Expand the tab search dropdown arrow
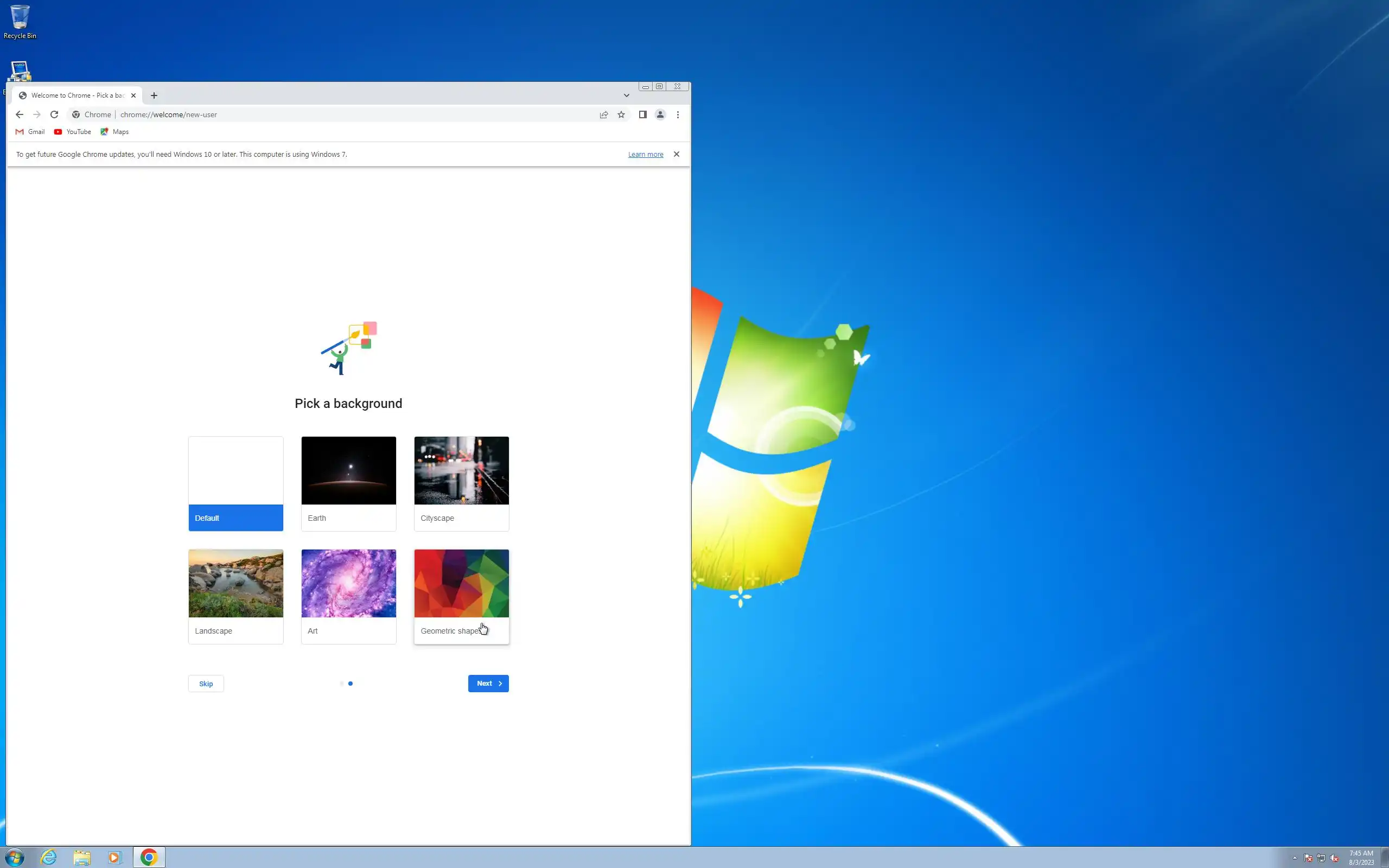Screen dimensions: 1389x868 (x=626, y=96)
